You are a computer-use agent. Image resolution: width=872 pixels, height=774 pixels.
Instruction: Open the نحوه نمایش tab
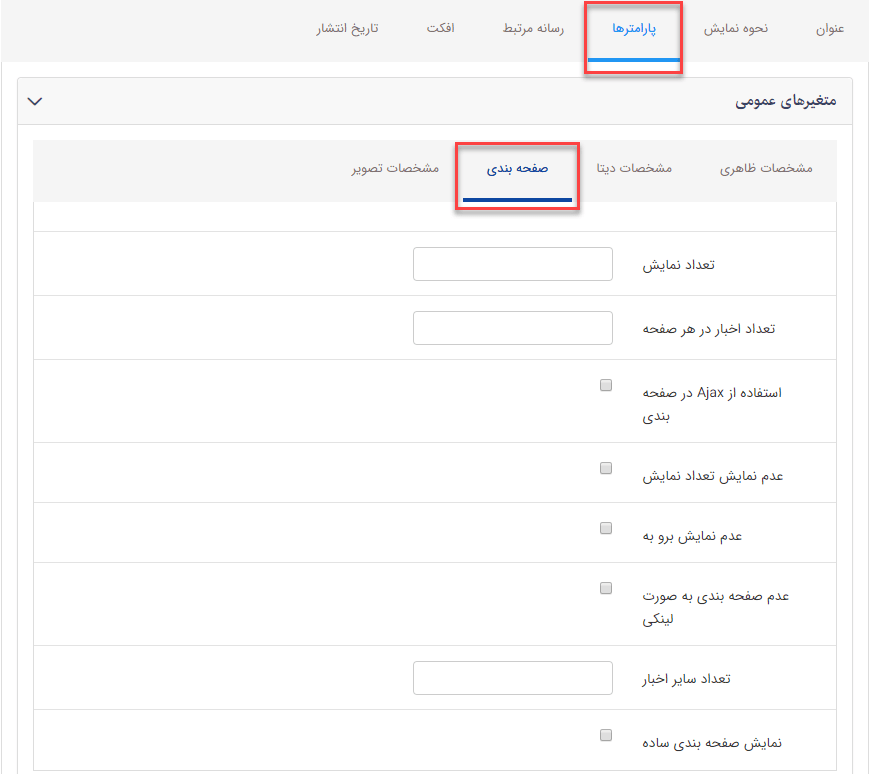(737, 29)
